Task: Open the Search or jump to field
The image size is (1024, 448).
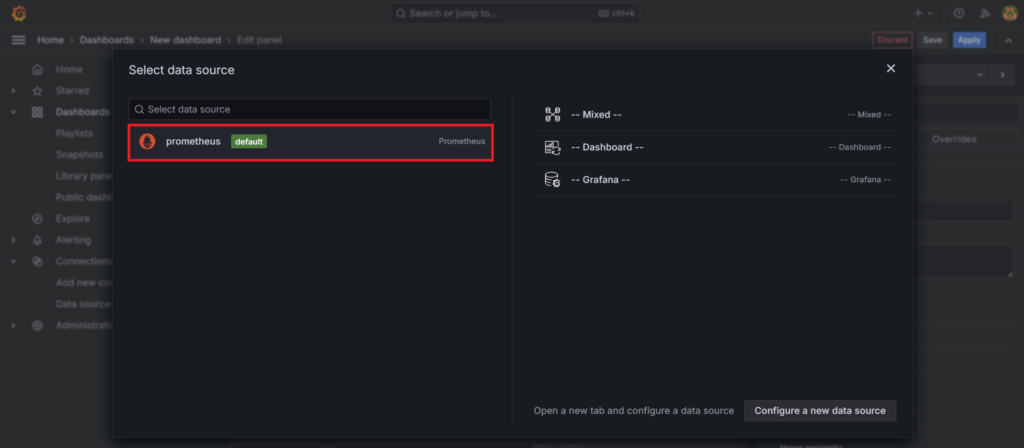Action: (x=515, y=13)
